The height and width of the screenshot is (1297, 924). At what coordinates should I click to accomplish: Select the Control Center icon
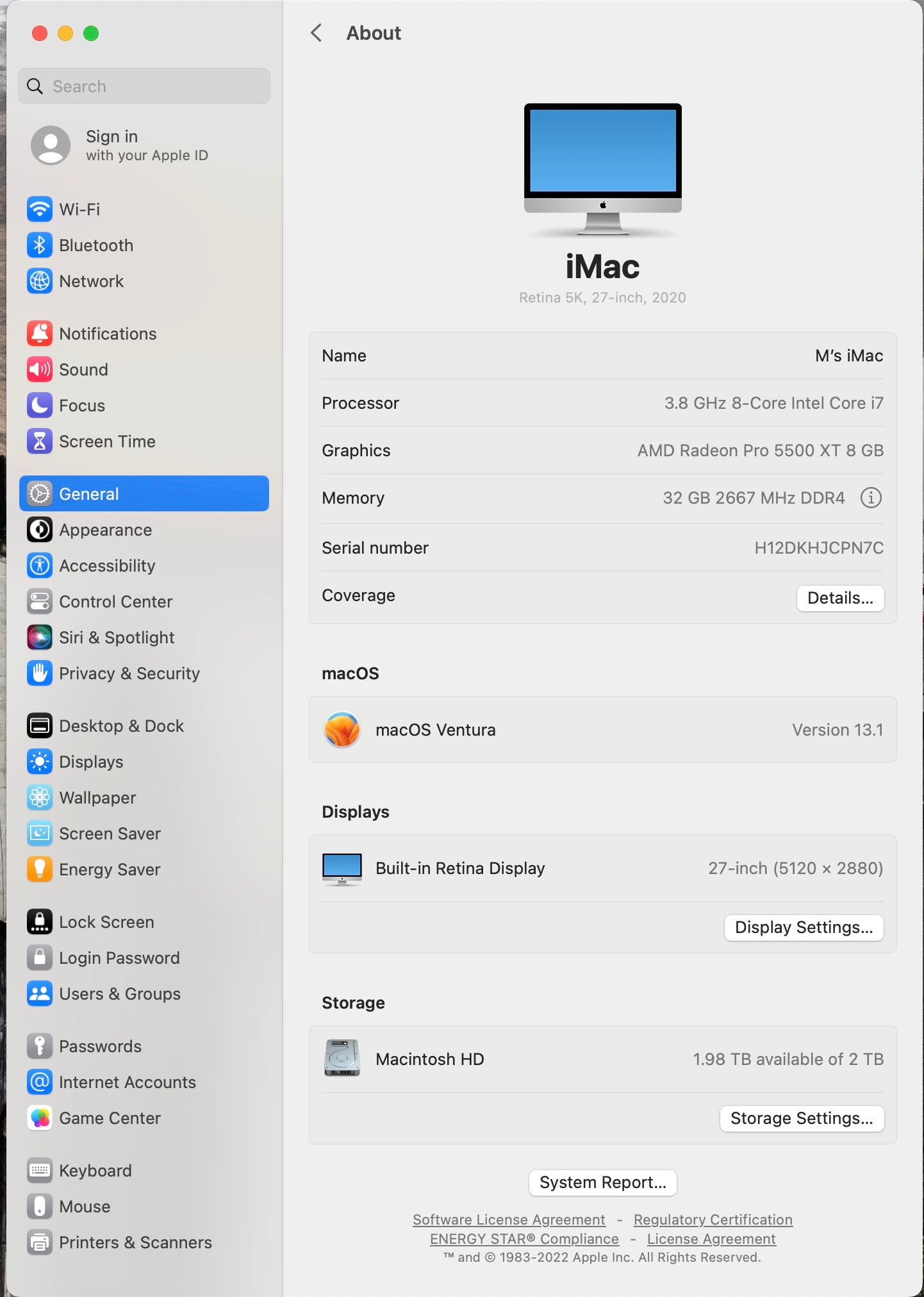coord(40,601)
